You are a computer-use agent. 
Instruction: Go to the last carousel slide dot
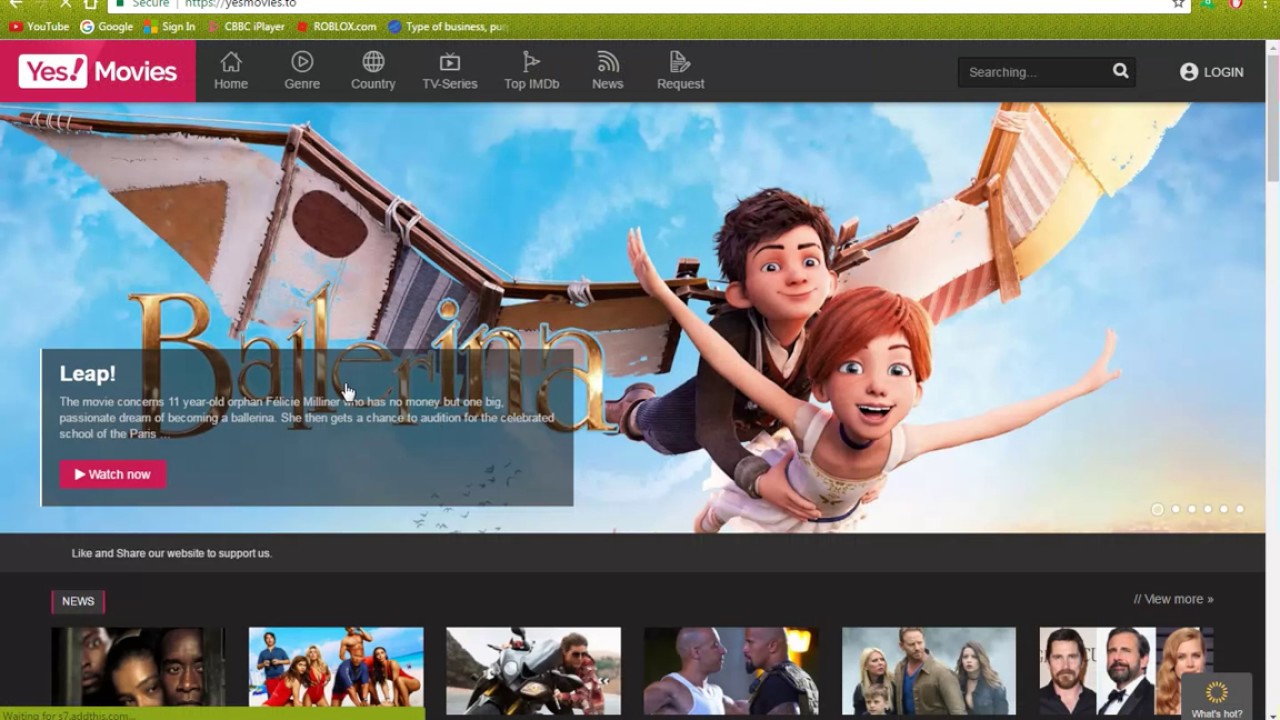click(1240, 509)
